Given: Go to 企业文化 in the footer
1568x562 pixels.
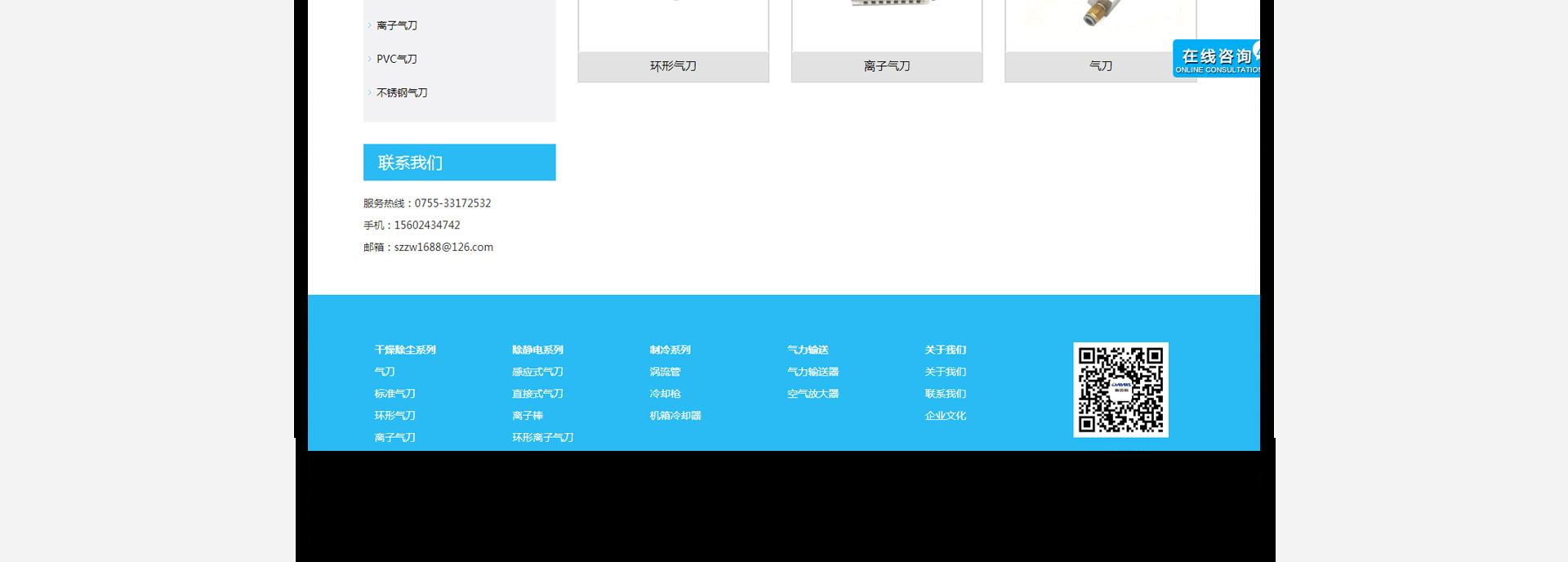Looking at the screenshot, I should [x=945, y=416].
